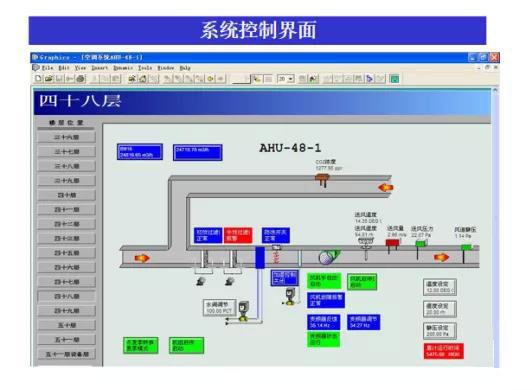Click the green monitor icon in toolbar
The image size is (532, 390).
[394, 79]
